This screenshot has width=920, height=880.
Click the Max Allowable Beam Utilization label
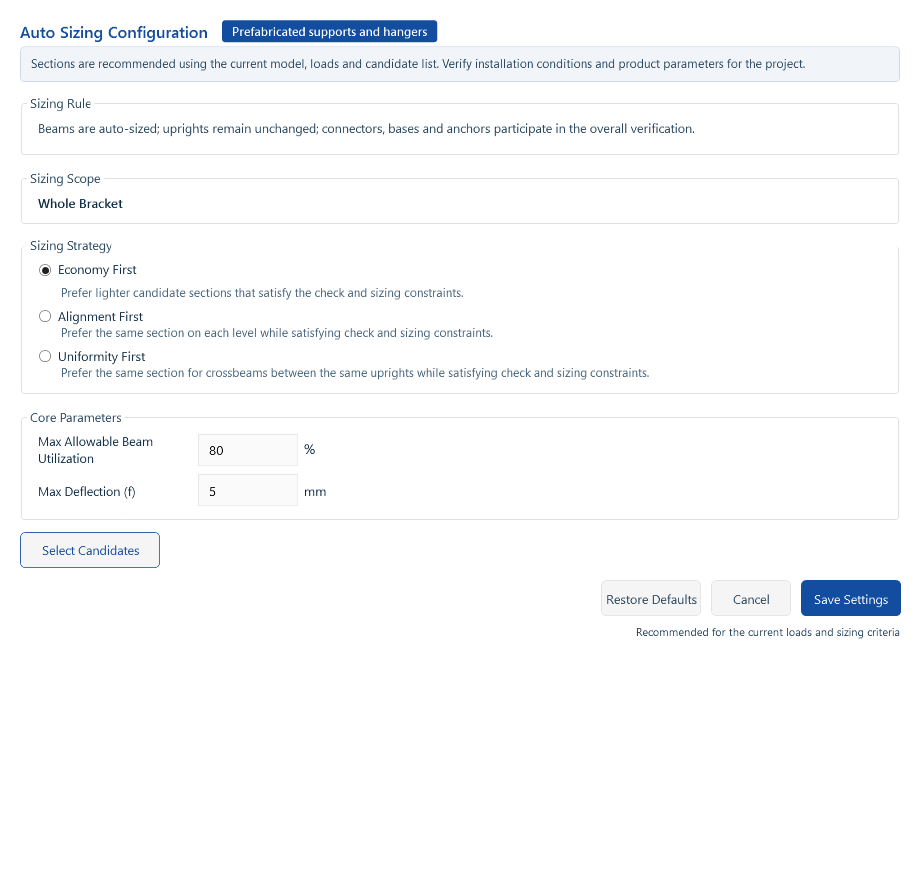96,450
